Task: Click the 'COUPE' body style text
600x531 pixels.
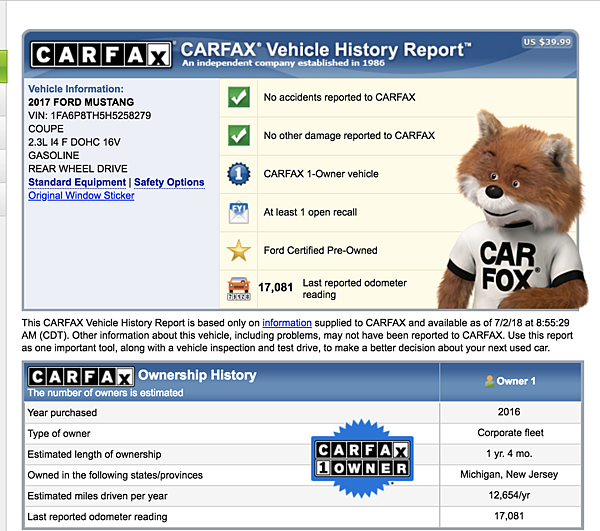Action: (46, 129)
